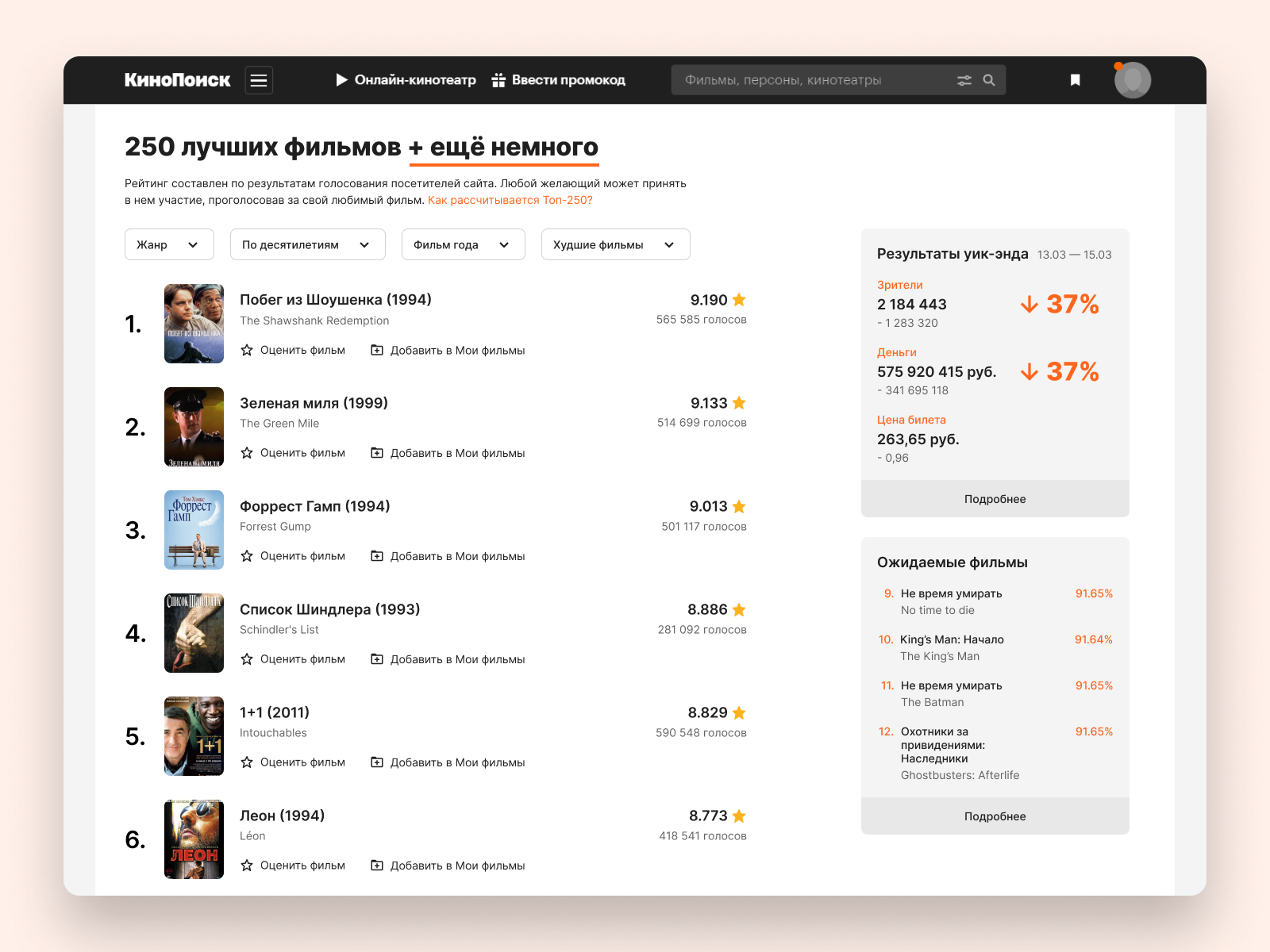Click the gold star beside rating 8.886
This screenshot has width=1270, height=952.
739,609
